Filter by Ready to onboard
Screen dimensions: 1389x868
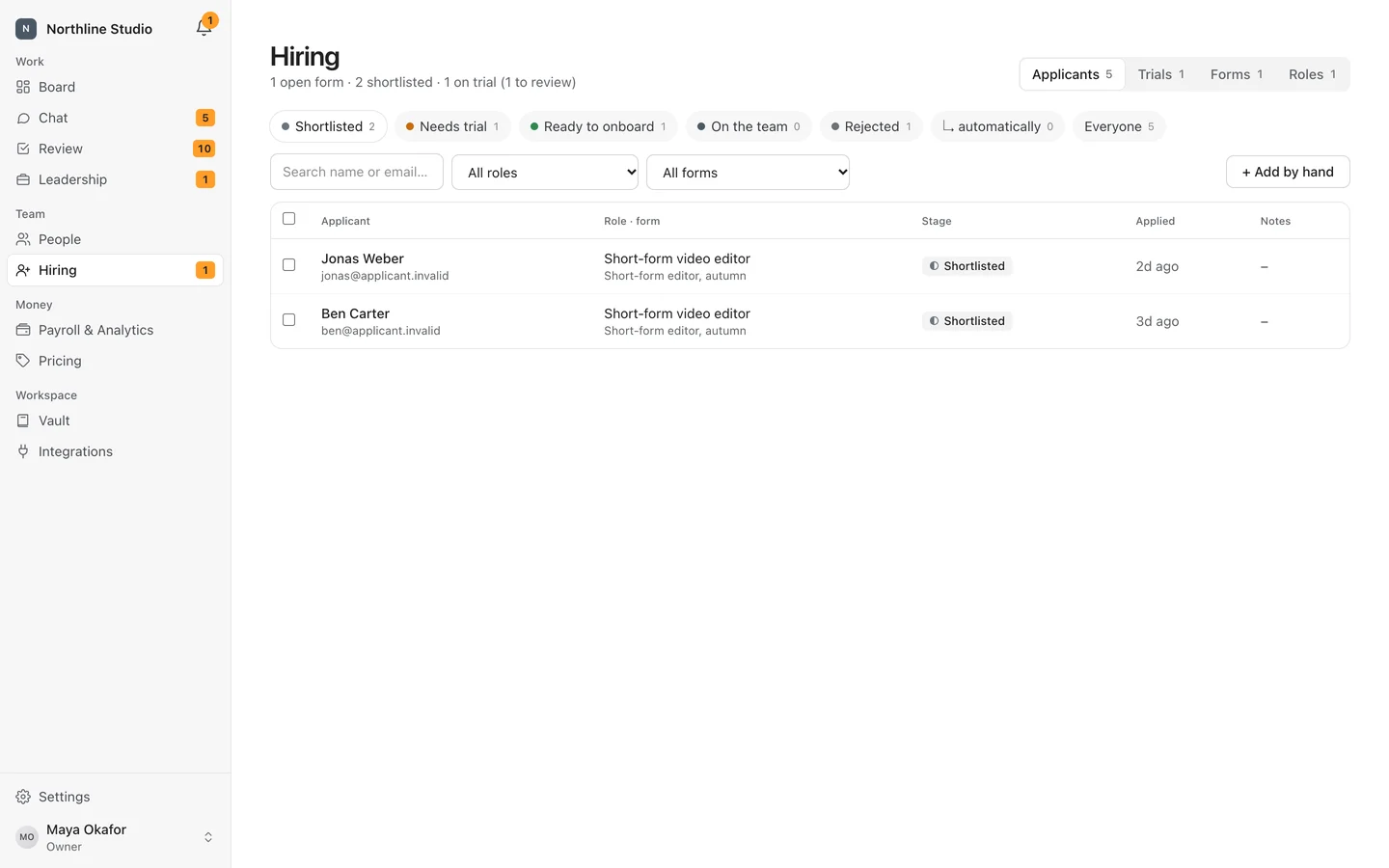coord(598,126)
